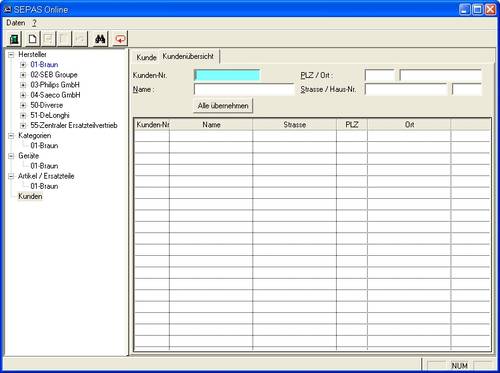Click the green exit door toolbar icon
The width and height of the screenshot is (500, 373).
[14, 39]
